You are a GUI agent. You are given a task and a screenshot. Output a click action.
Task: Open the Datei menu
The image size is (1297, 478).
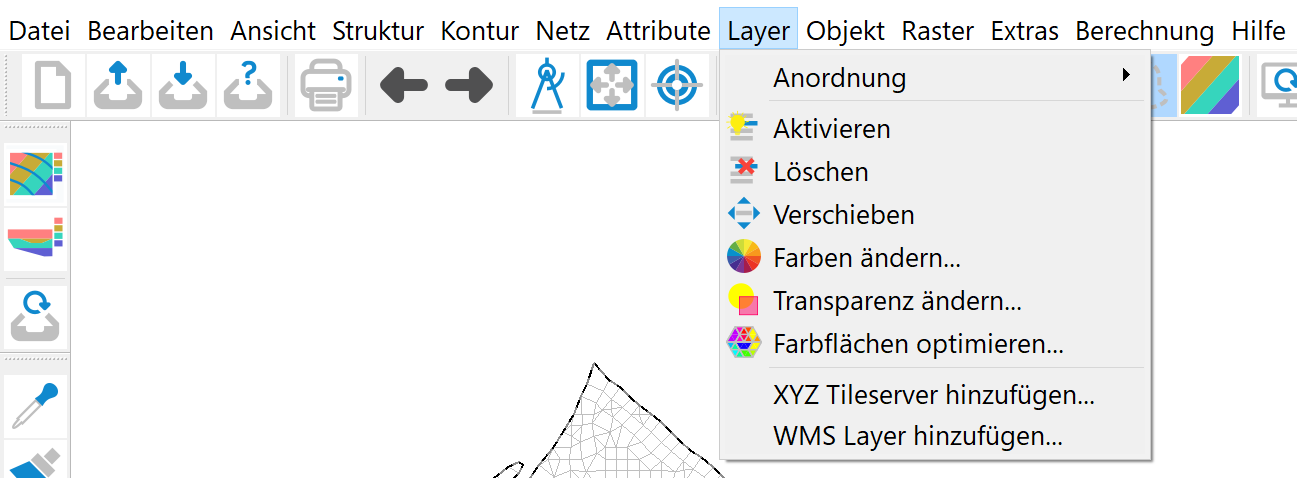pyautogui.click(x=40, y=31)
